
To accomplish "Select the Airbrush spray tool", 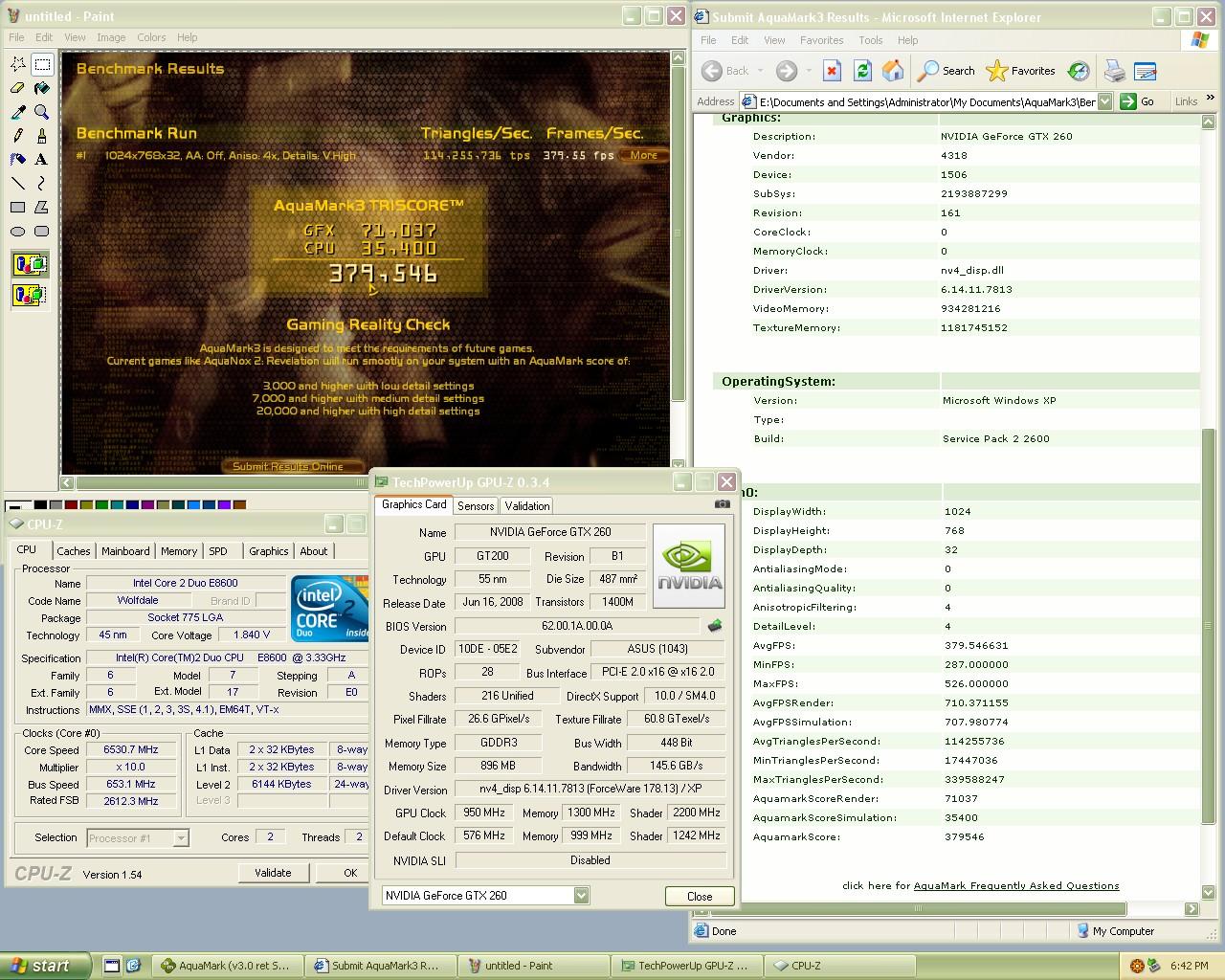I will pos(18,160).
